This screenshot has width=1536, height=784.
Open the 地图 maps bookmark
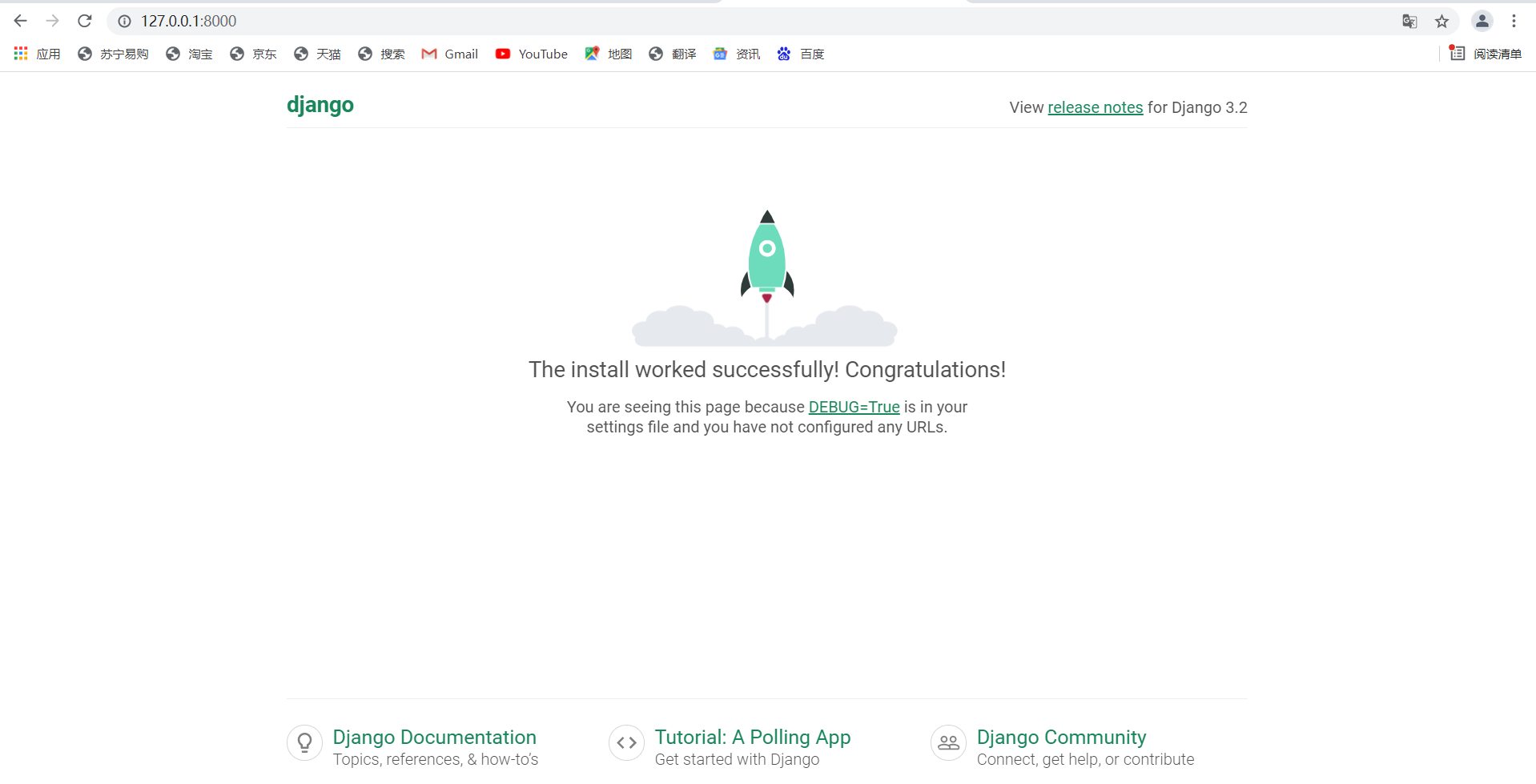coord(609,54)
